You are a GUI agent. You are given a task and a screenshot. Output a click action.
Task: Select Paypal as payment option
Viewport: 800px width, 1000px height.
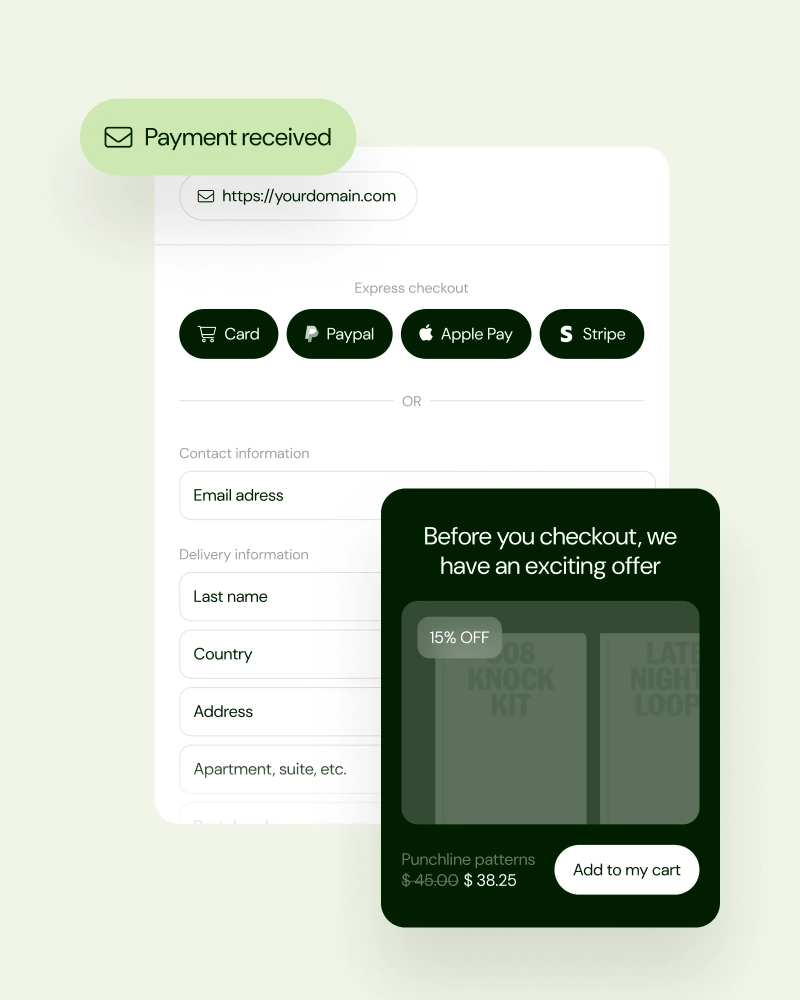[x=339, y=334]
